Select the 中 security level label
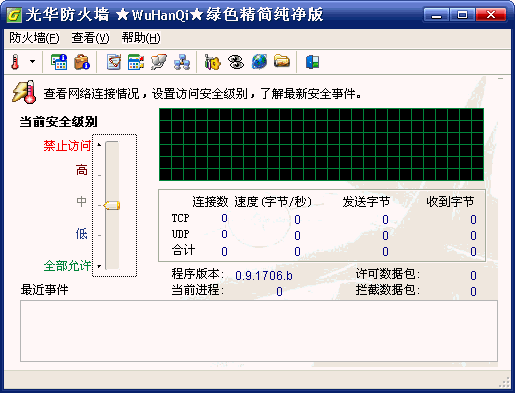Image resolution: width=515 pixels, height=393 pixels. click(x=82, y=201)
